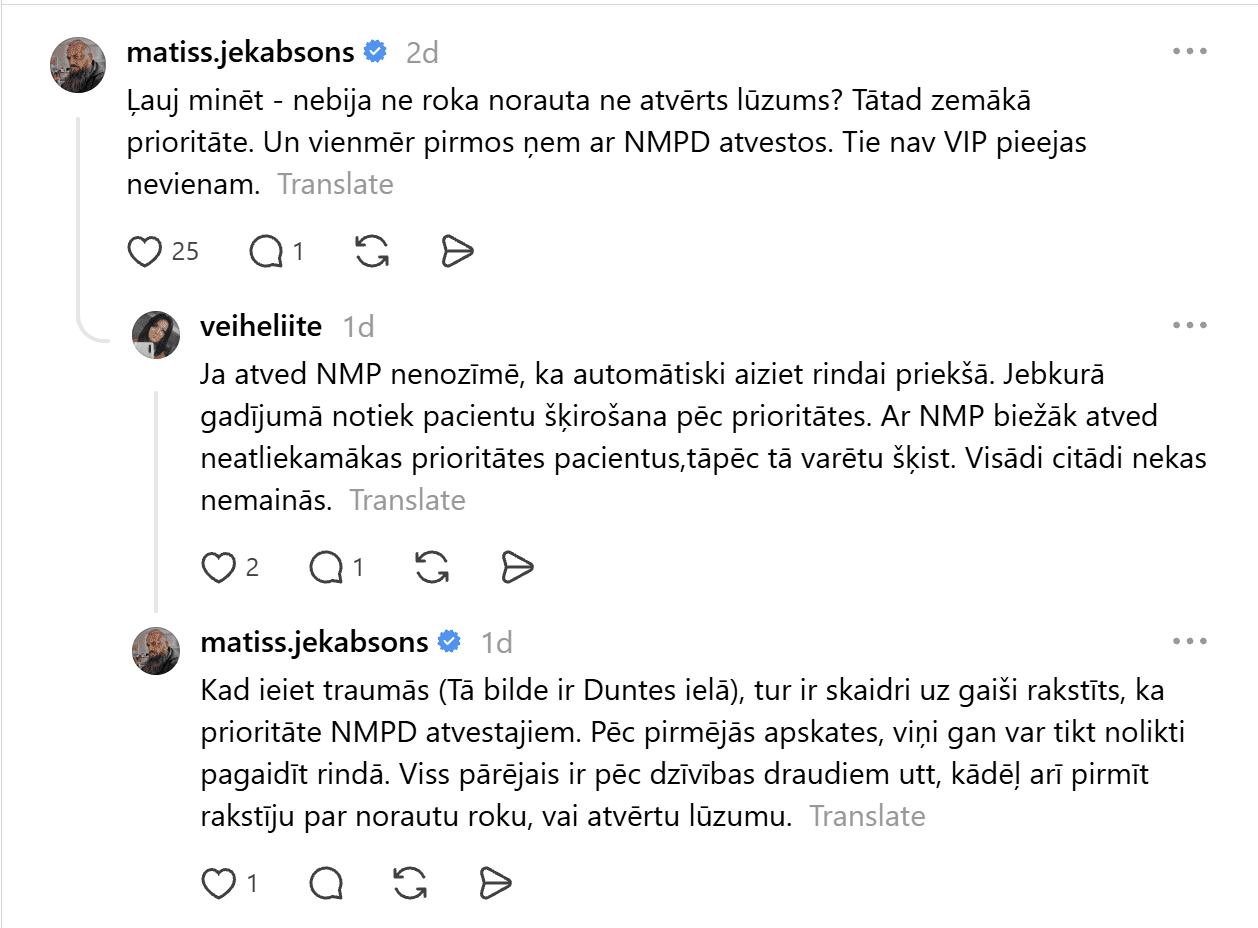Open more options menu for veiheliite reply

(x=1190, y=326)
